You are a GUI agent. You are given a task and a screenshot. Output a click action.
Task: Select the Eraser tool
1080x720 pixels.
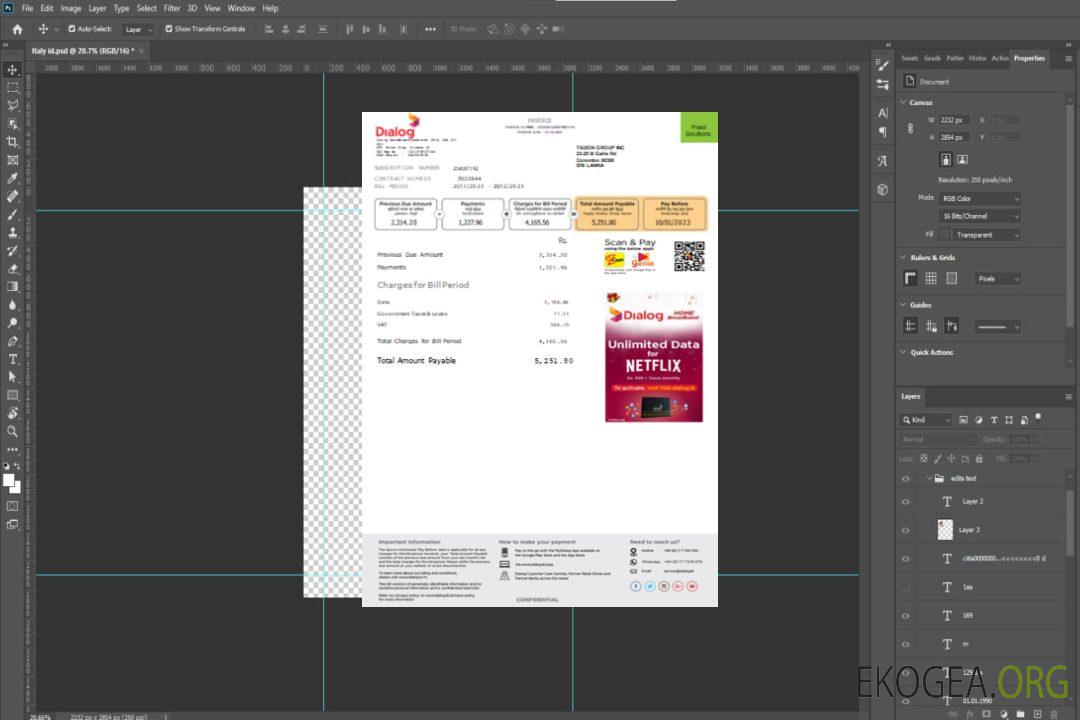coord(13,268)
